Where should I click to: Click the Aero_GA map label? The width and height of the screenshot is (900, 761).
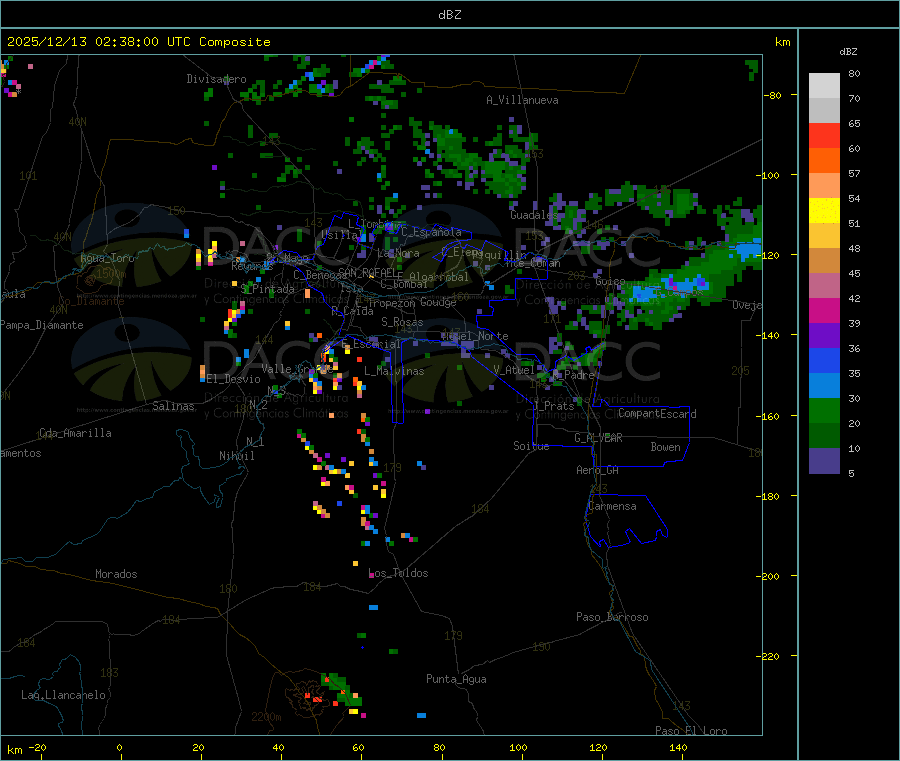[x=597, y=470]
